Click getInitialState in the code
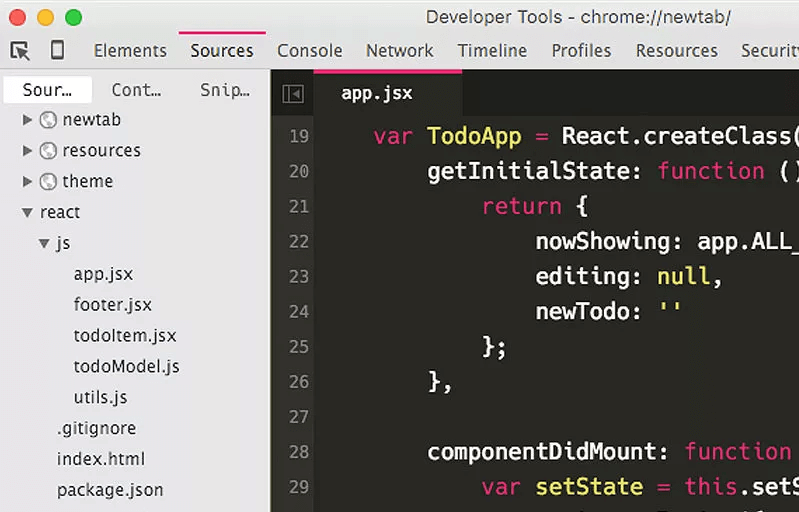This screenshot has width=799, height=512. pos(529,171)
